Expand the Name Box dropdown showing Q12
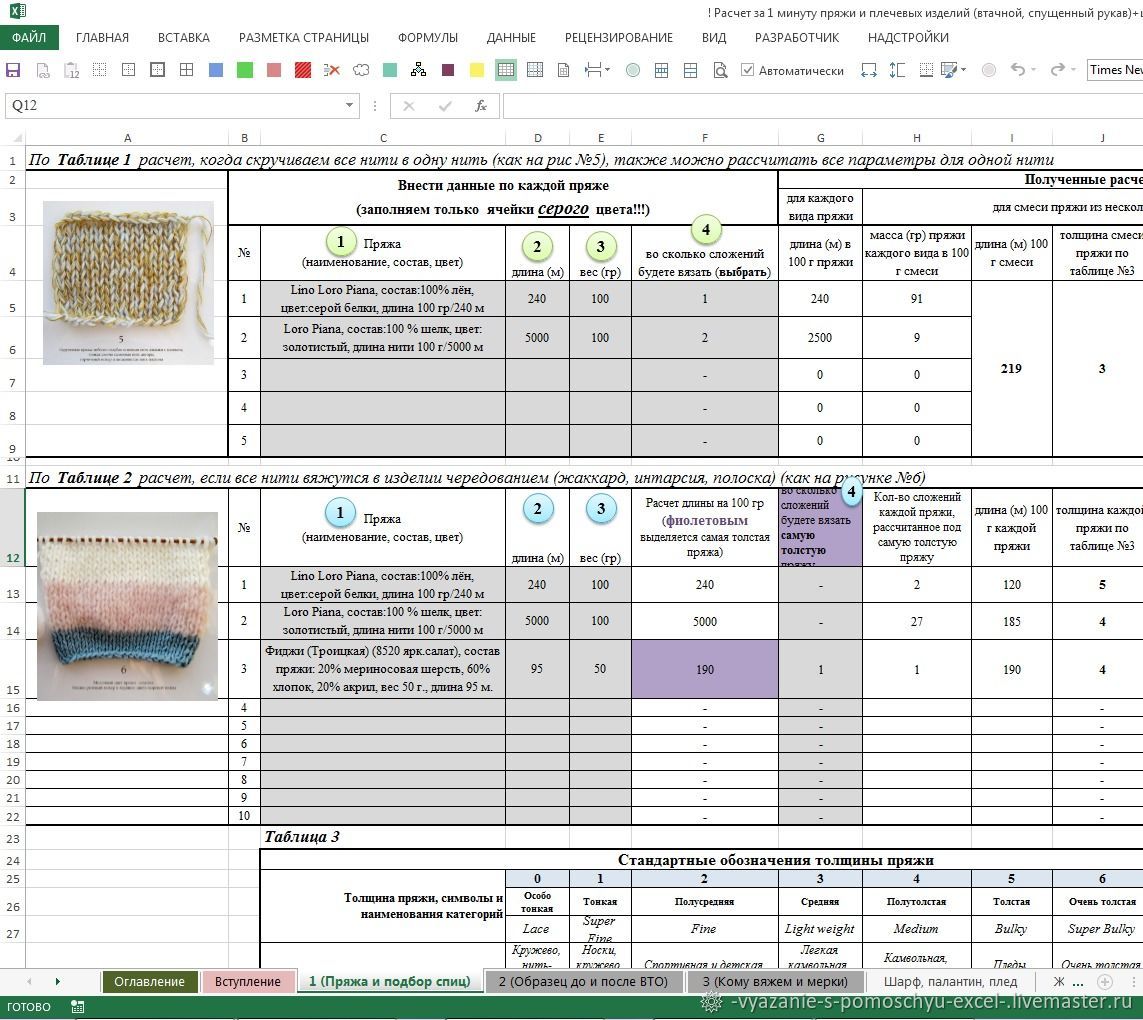Screen dimensions: 1143x1020 (350, 105)
